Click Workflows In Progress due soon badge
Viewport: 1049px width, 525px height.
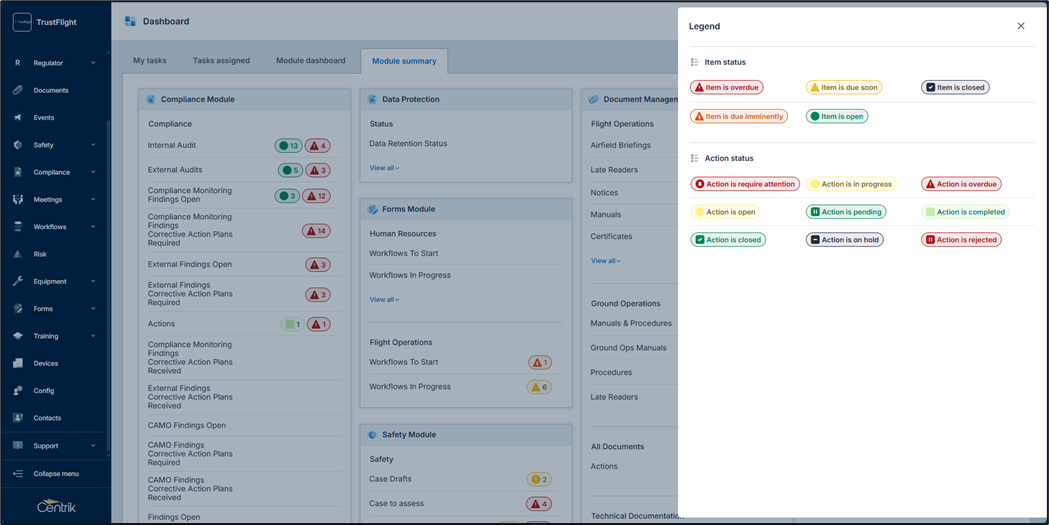tap(539, 387)
